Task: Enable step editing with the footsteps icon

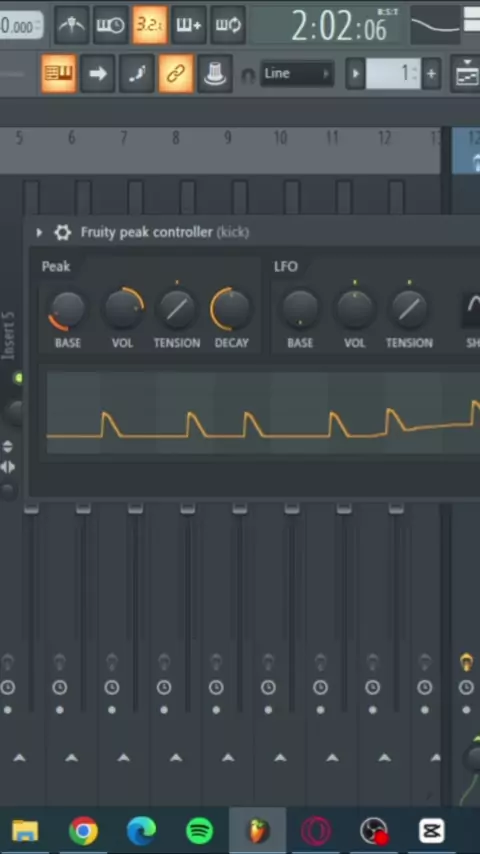Action: pos(137,74)
